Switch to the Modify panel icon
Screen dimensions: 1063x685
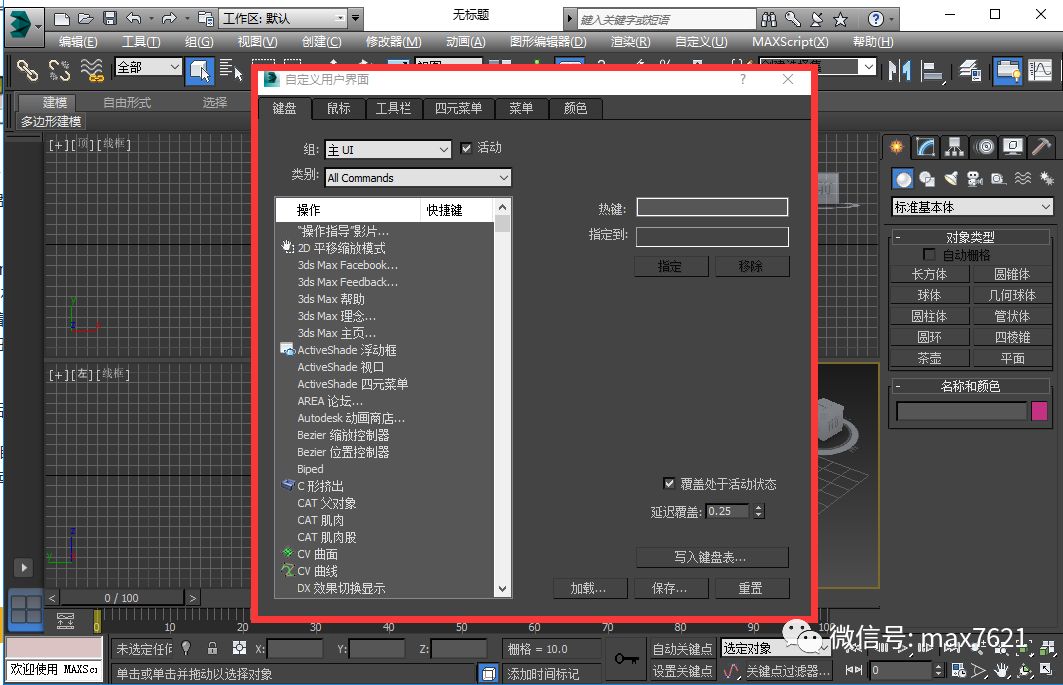[x=925, y=146]
